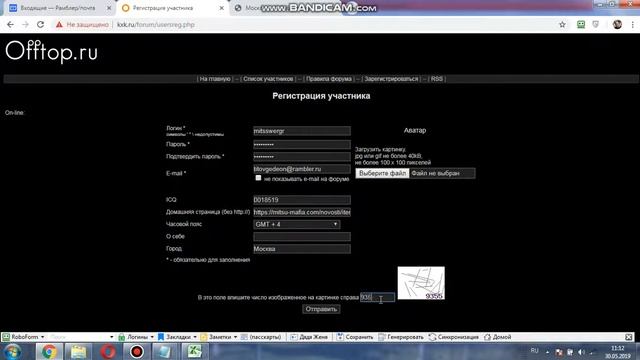Open the Chrome three-dot menu
640x360 pixels.
633,24
